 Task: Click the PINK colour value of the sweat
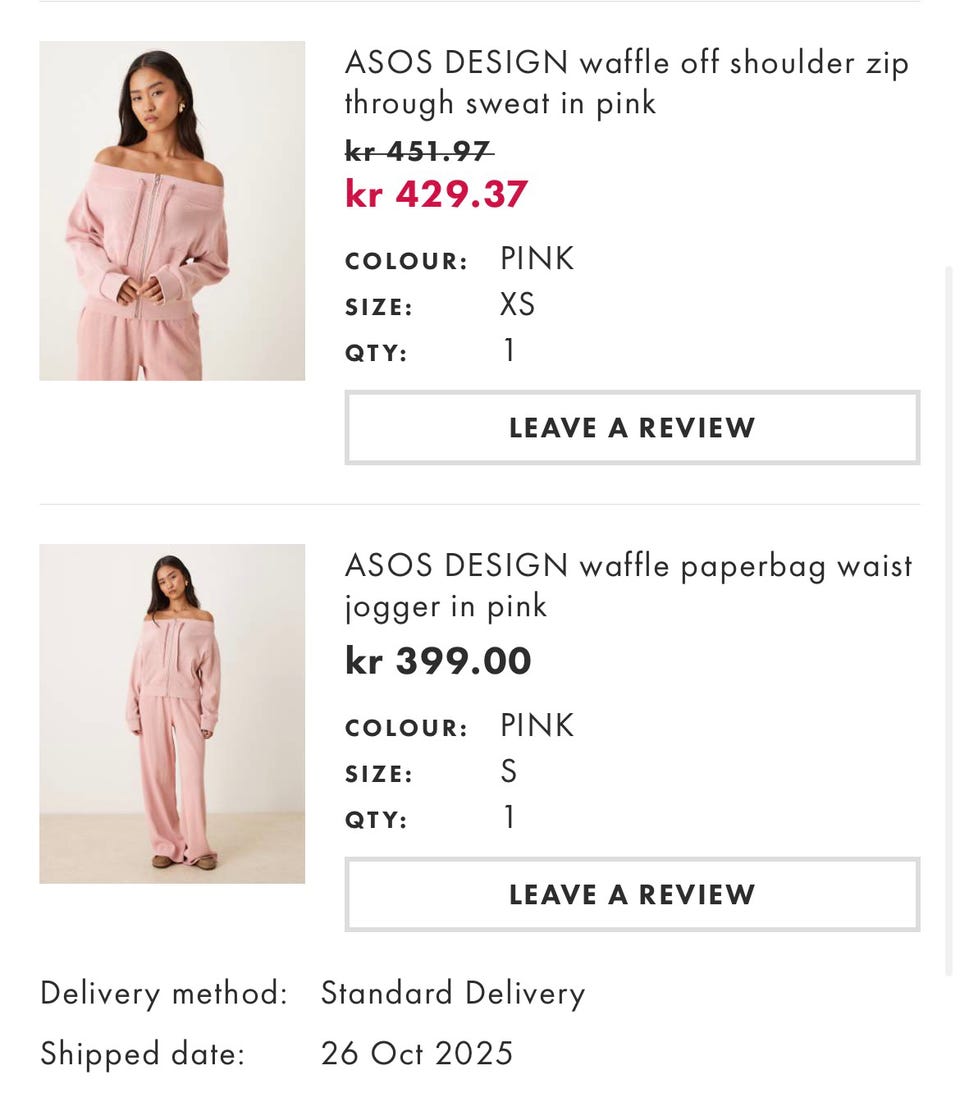(x=537, y=259)
